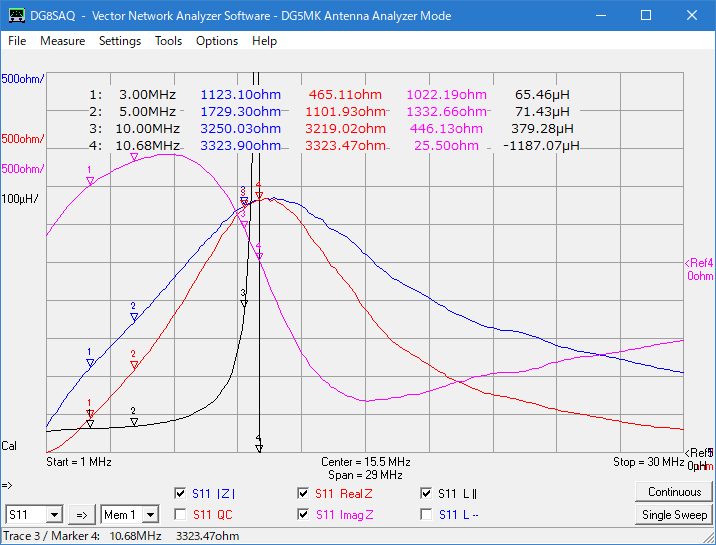Viewport: 716px width, 545px height.
Task: Click the Ref4 0ohm reference indicator
Action: (699, 269)
